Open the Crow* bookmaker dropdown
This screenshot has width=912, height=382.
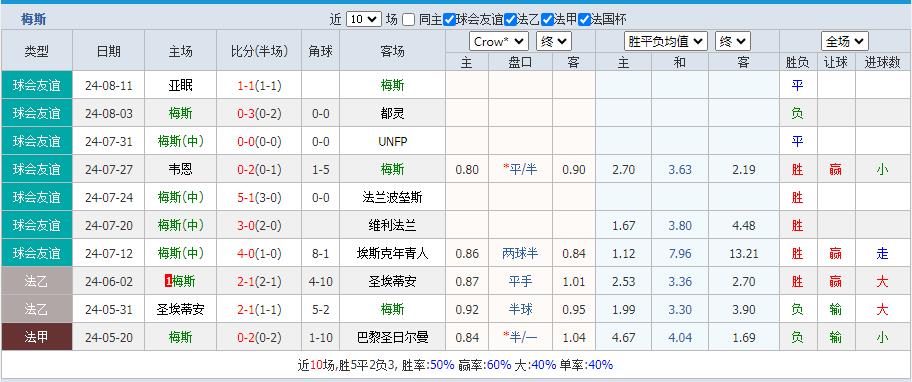(498, 41)
